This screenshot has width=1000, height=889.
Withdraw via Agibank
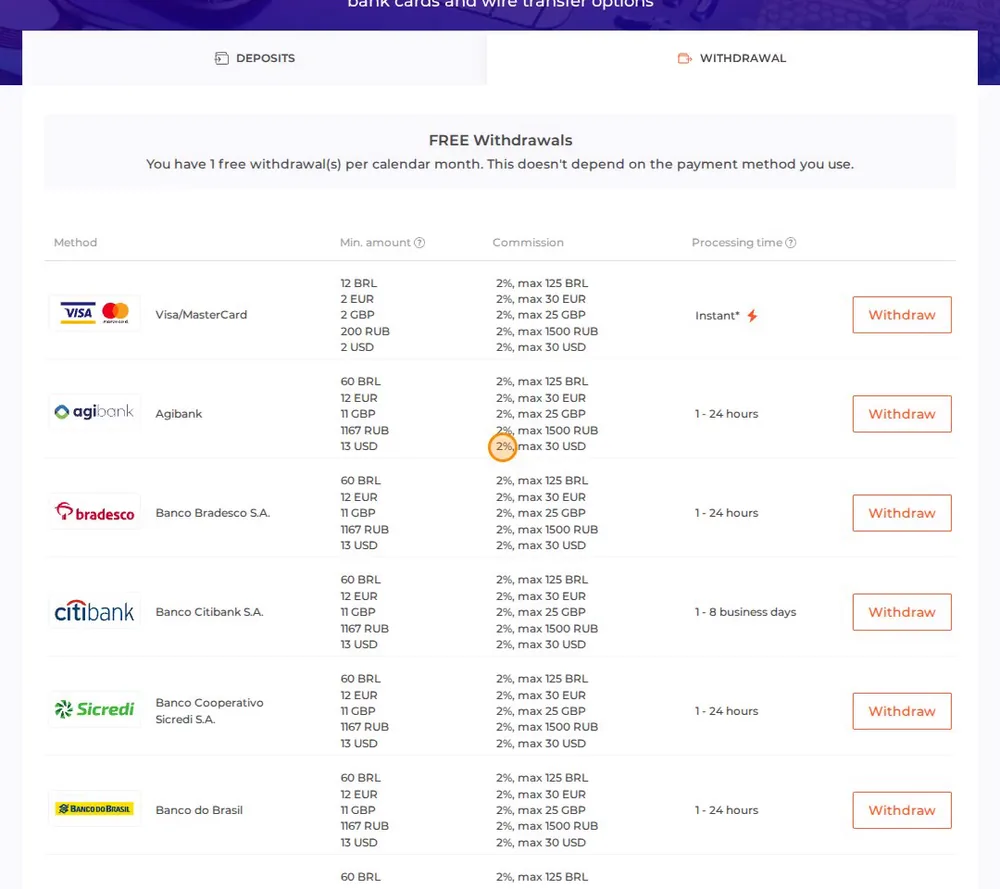pyautogui.click(x=902, y=414)
